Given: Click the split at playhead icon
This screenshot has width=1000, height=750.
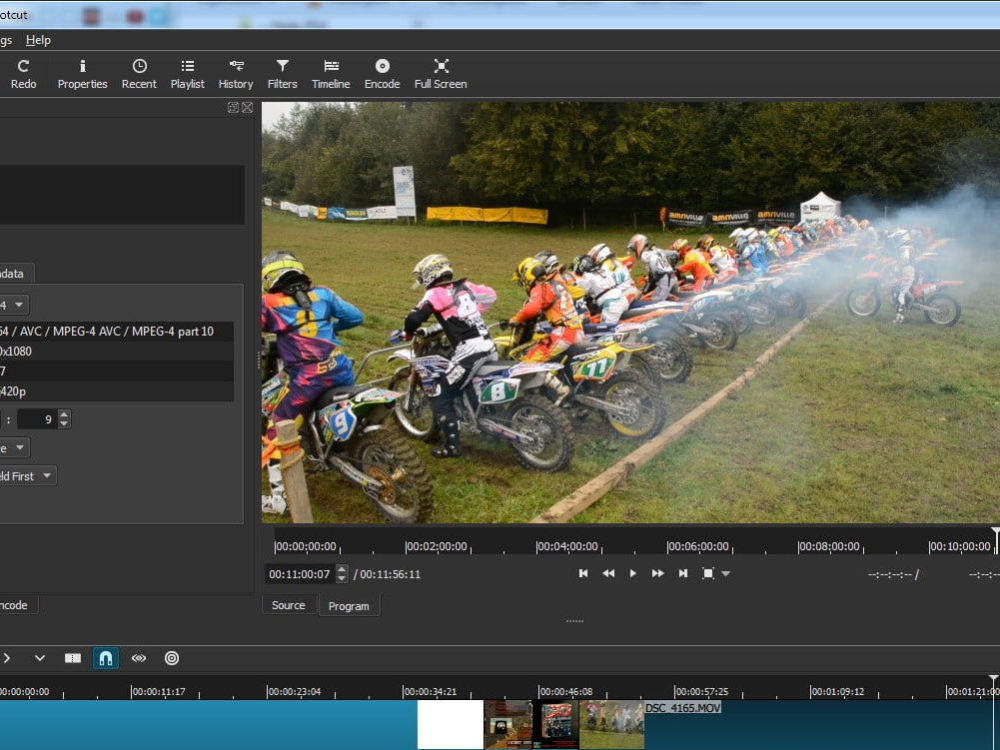Looking at the screenshot, I should 73,658.
